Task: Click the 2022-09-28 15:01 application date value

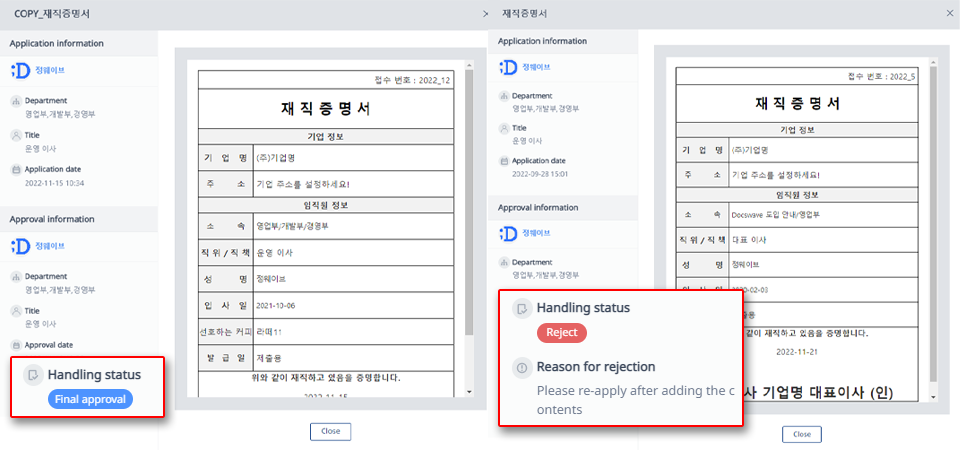Action: point(541,174)
